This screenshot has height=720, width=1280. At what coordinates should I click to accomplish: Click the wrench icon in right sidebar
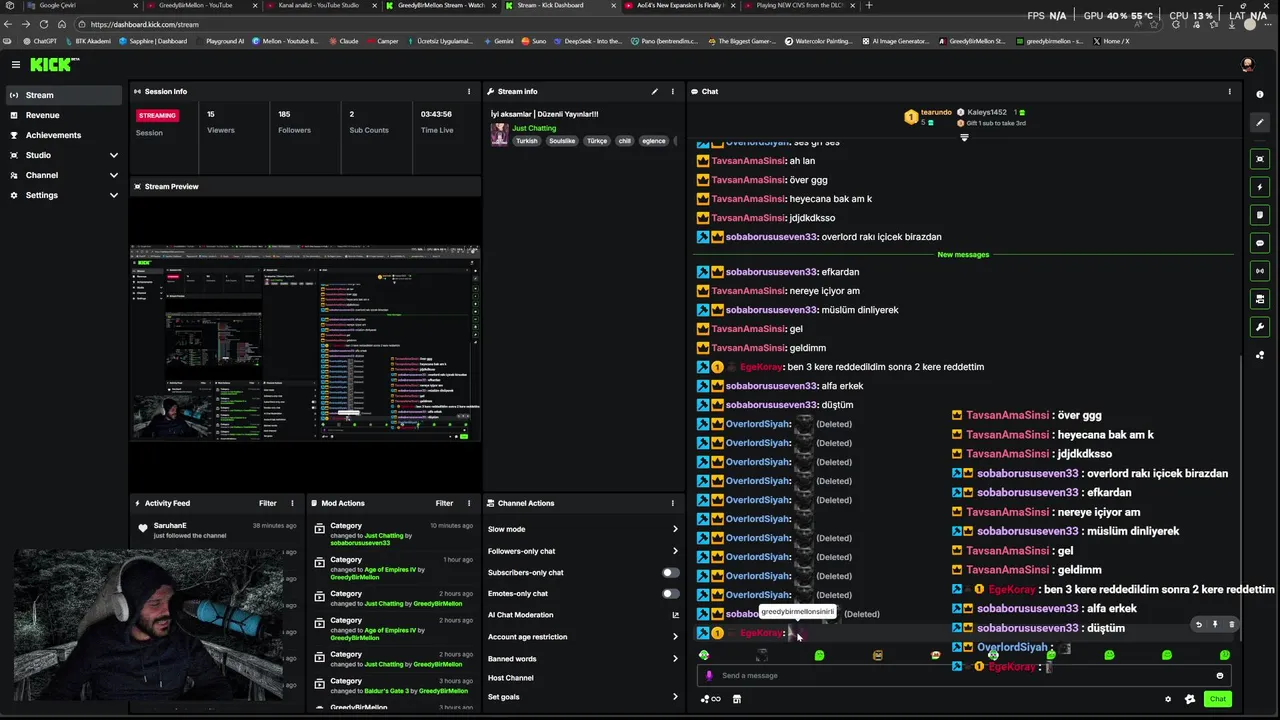[x=1260, y=327]
